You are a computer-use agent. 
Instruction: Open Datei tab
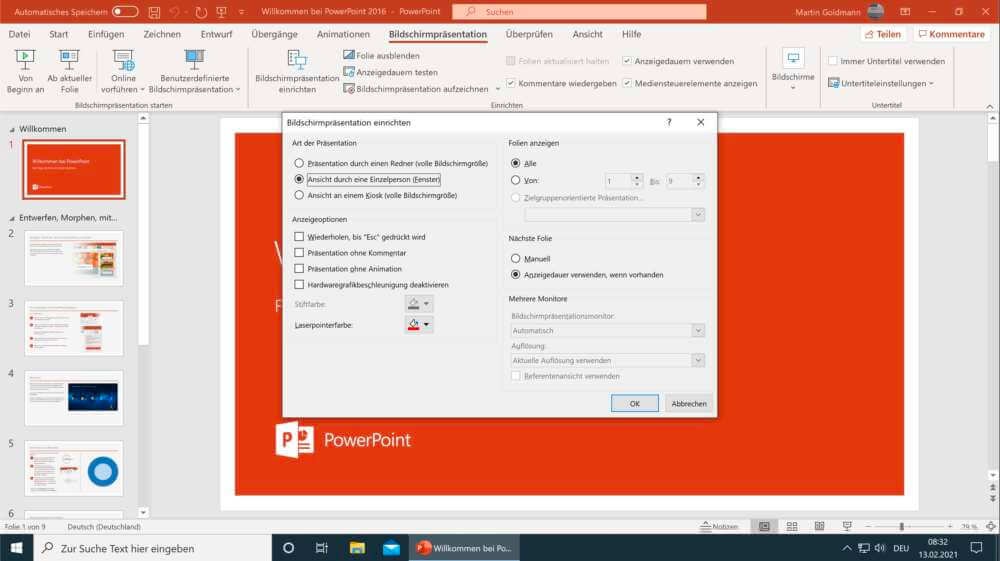[x=19, y=34]
